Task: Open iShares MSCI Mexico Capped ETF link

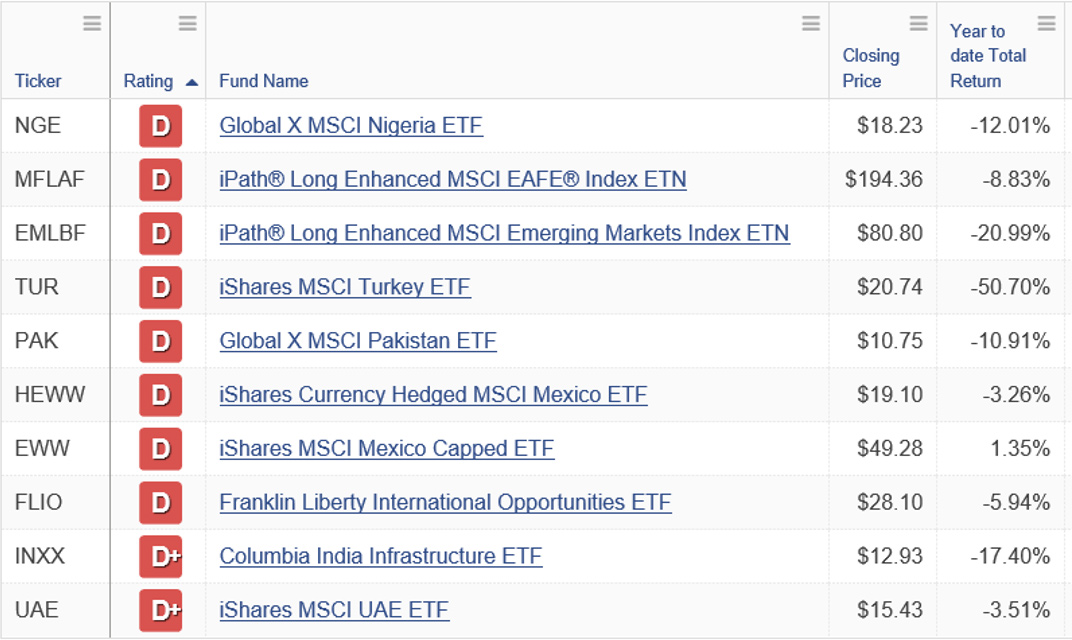Action: coord(386,449)
